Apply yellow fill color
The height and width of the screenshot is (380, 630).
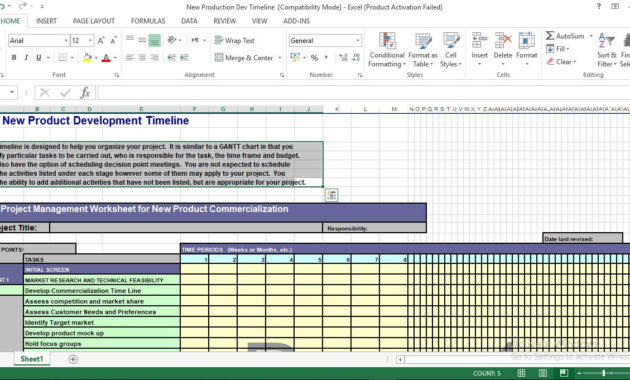click(x=87, y=58)
